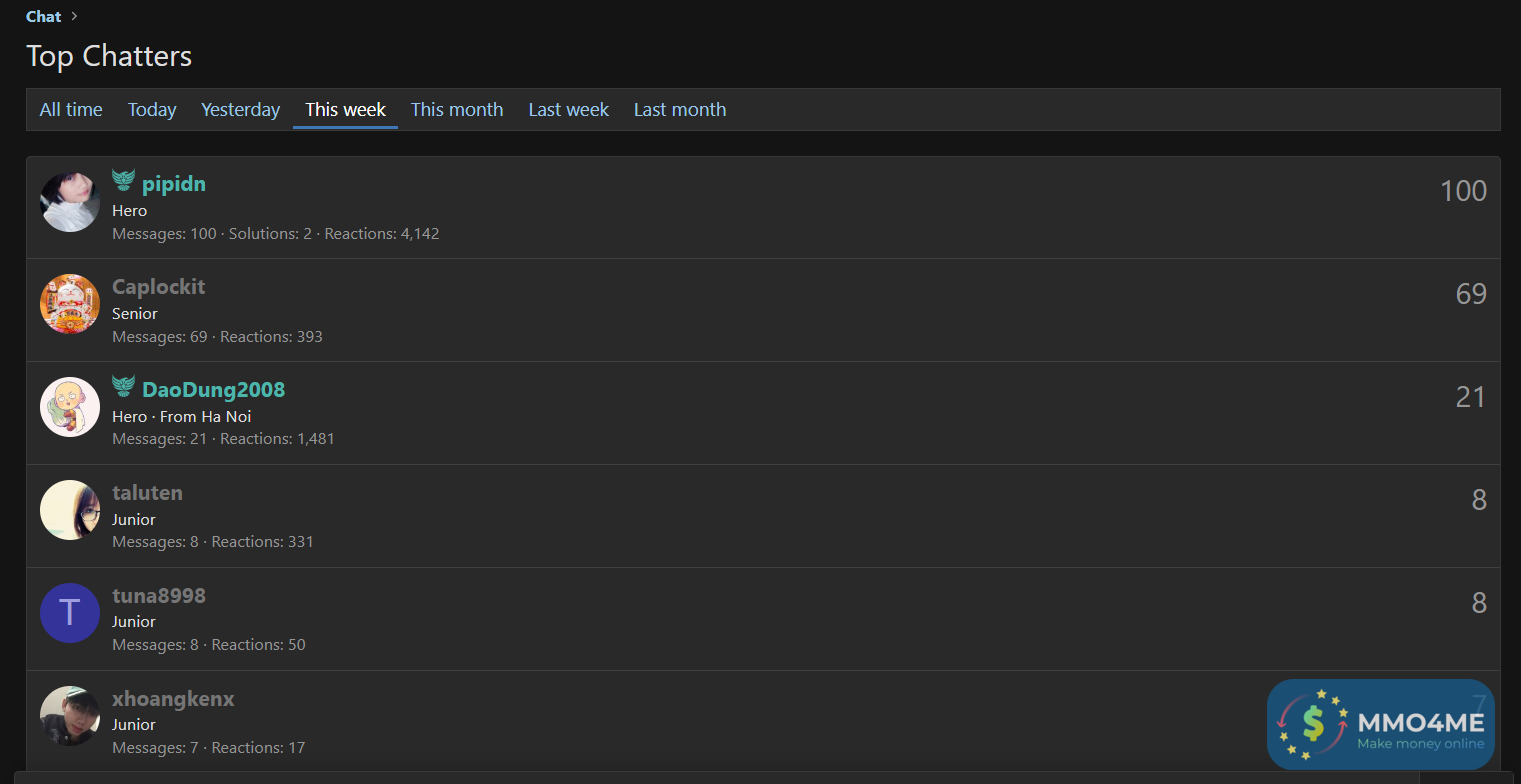Open pipidn's username link
1521x784 pixels.
pos(174,184)
